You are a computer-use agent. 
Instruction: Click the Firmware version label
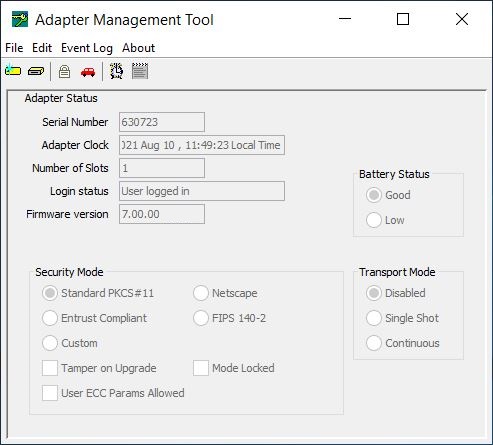tap(67, 214)
